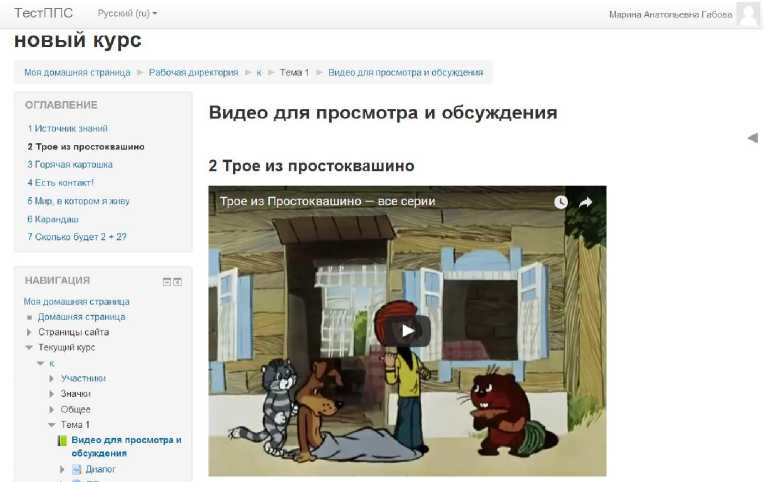Collapse the Тема 1 tree node
Viewport: 763px width, 482px height.
pyautogui.click(x=52, y=425)
